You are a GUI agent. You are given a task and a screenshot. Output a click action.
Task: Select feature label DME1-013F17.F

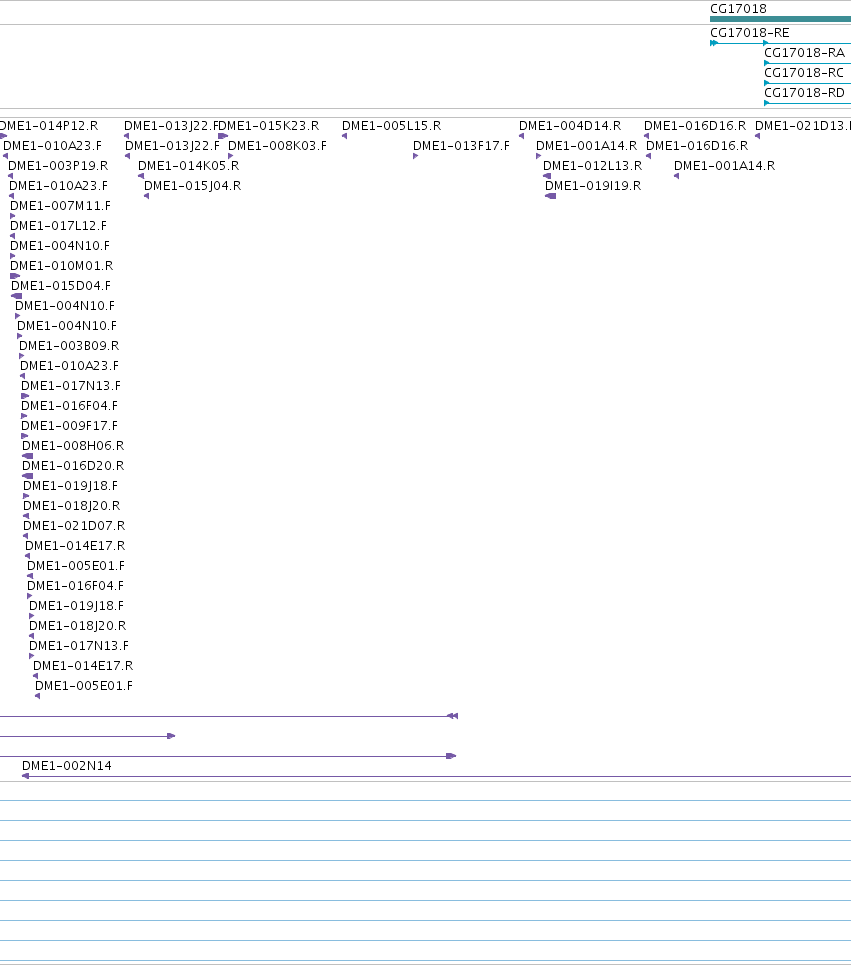pos(461,146)
